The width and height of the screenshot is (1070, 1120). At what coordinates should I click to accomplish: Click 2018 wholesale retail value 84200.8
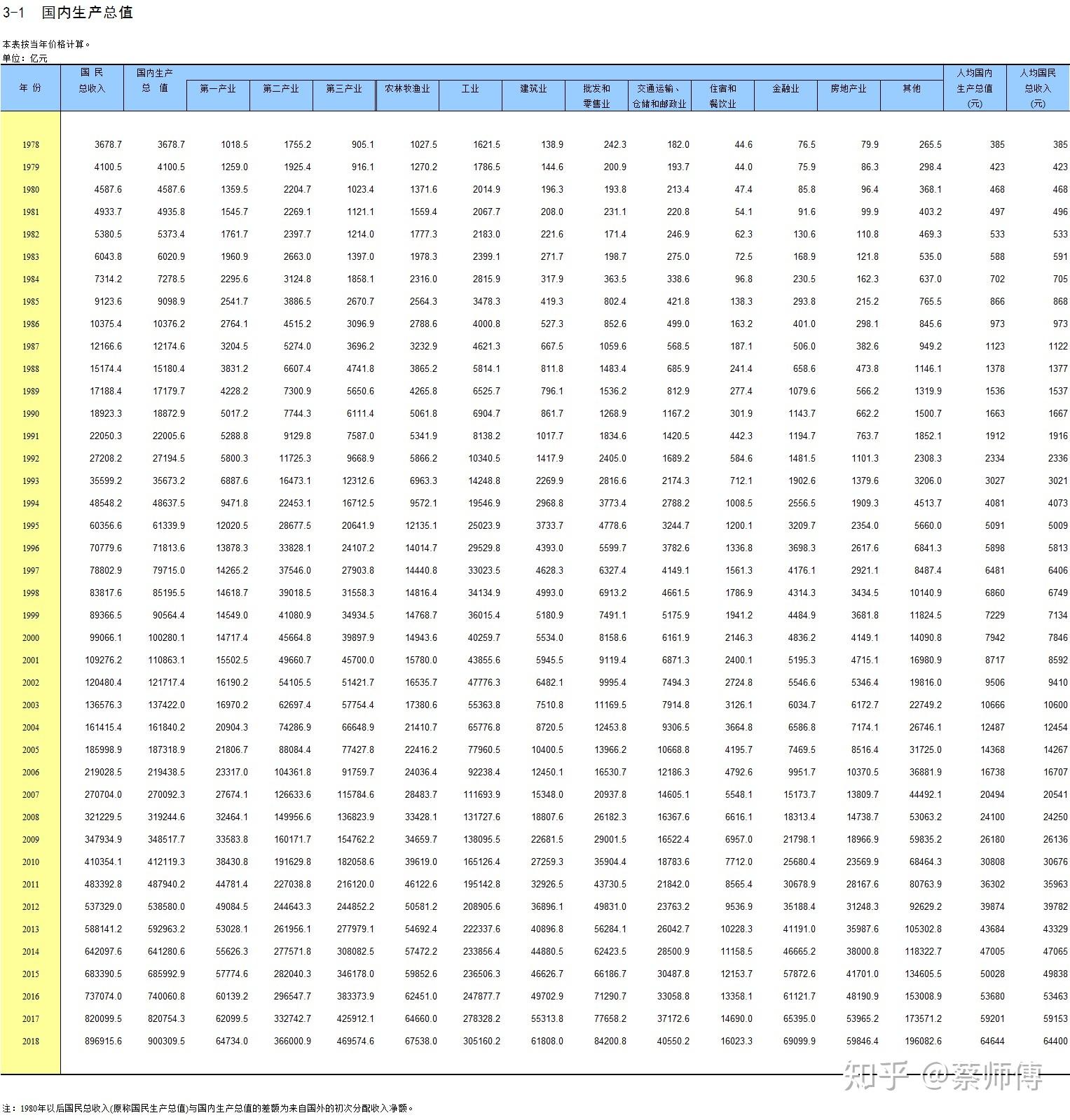coord(610,1041)
